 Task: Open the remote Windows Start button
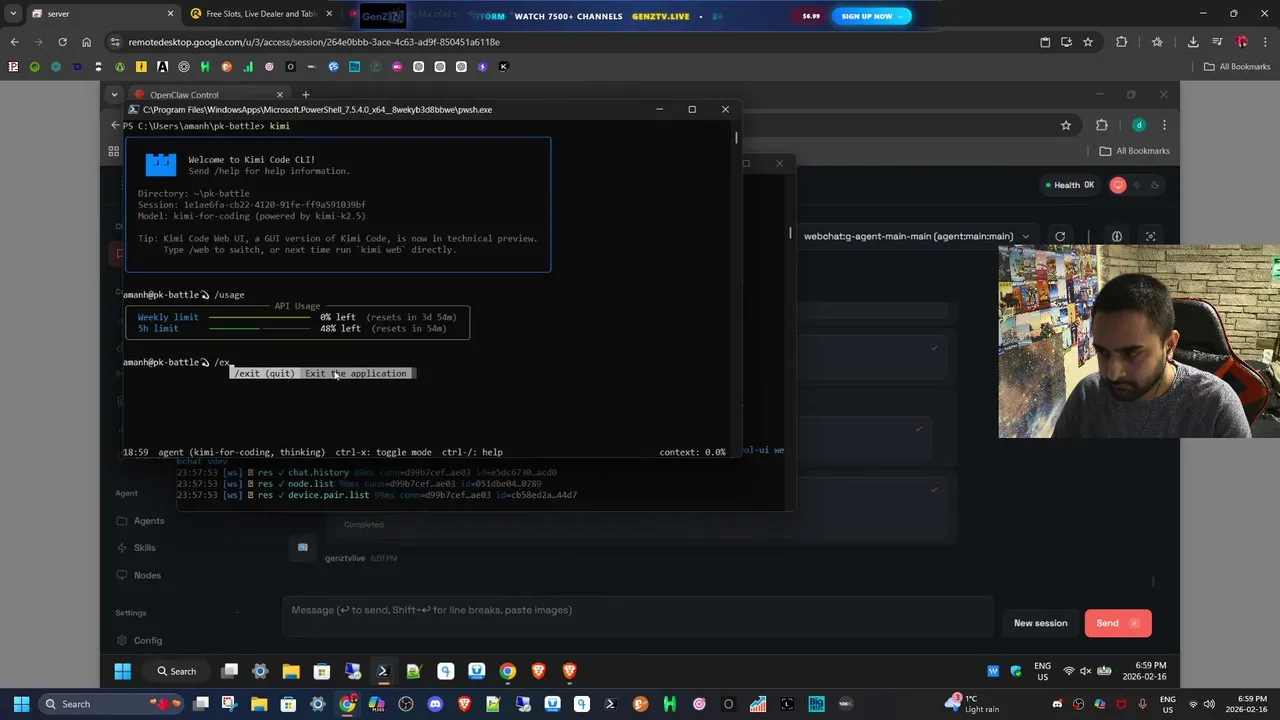(122, 671)
